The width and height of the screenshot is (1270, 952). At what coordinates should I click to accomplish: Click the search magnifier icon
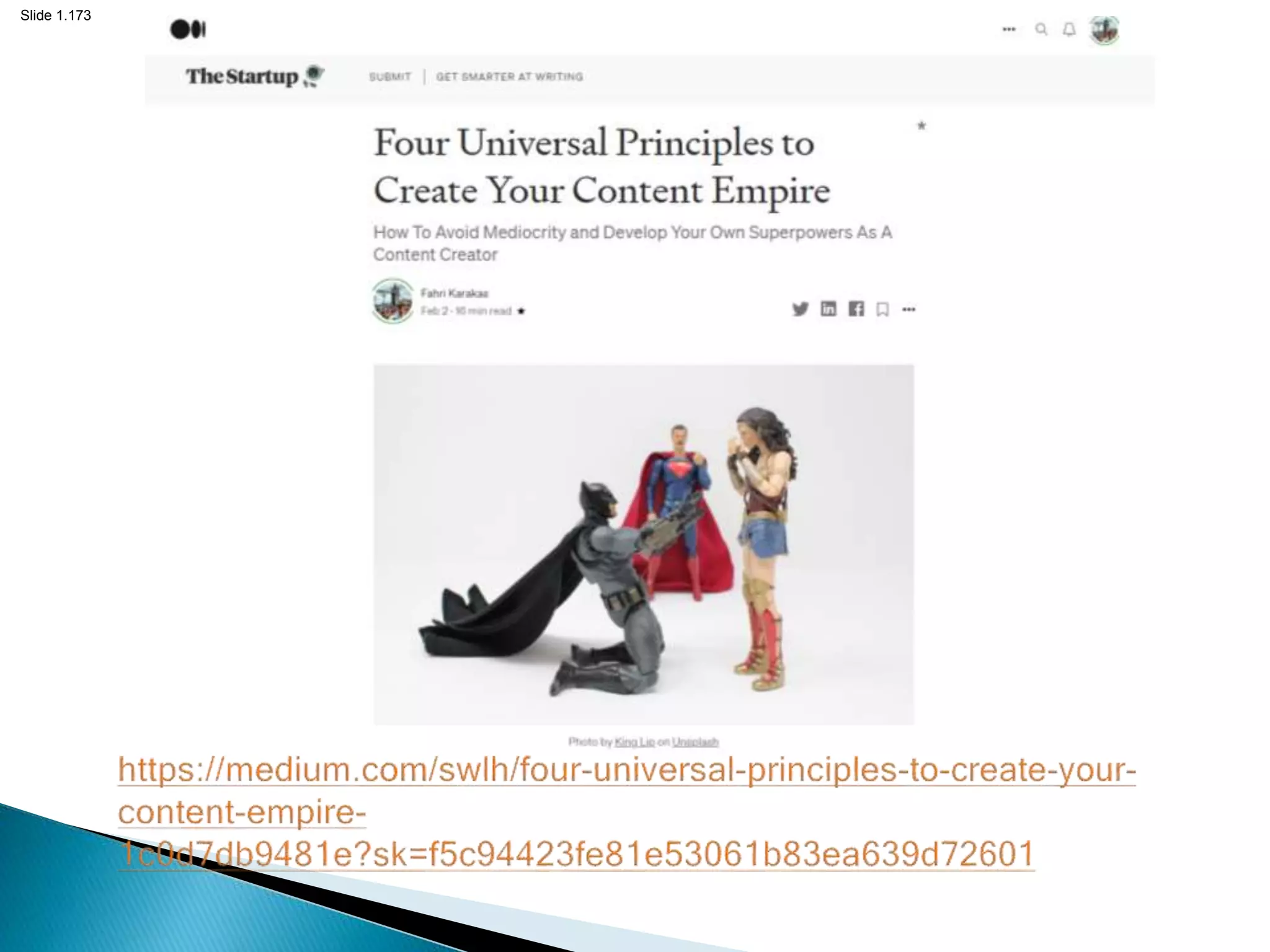1041,29
